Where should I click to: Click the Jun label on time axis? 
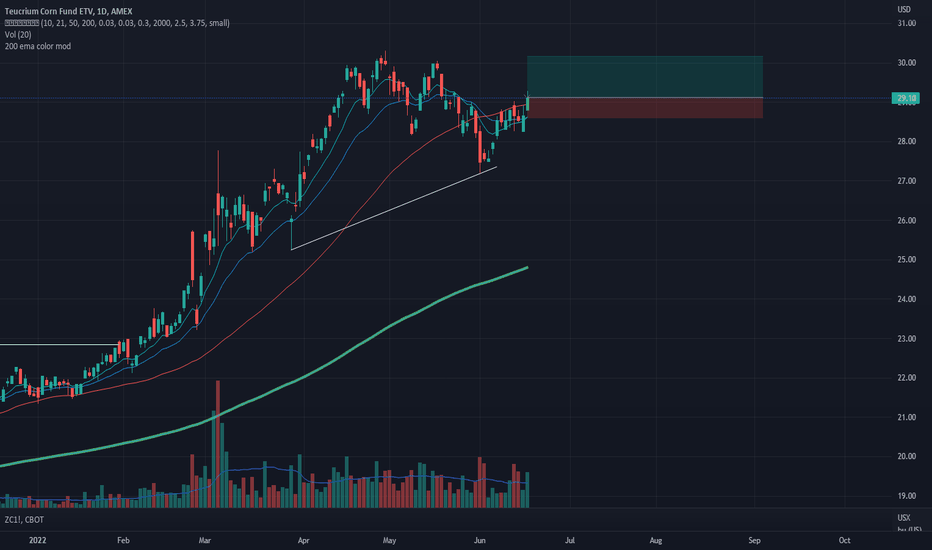(x=480, y=540)
